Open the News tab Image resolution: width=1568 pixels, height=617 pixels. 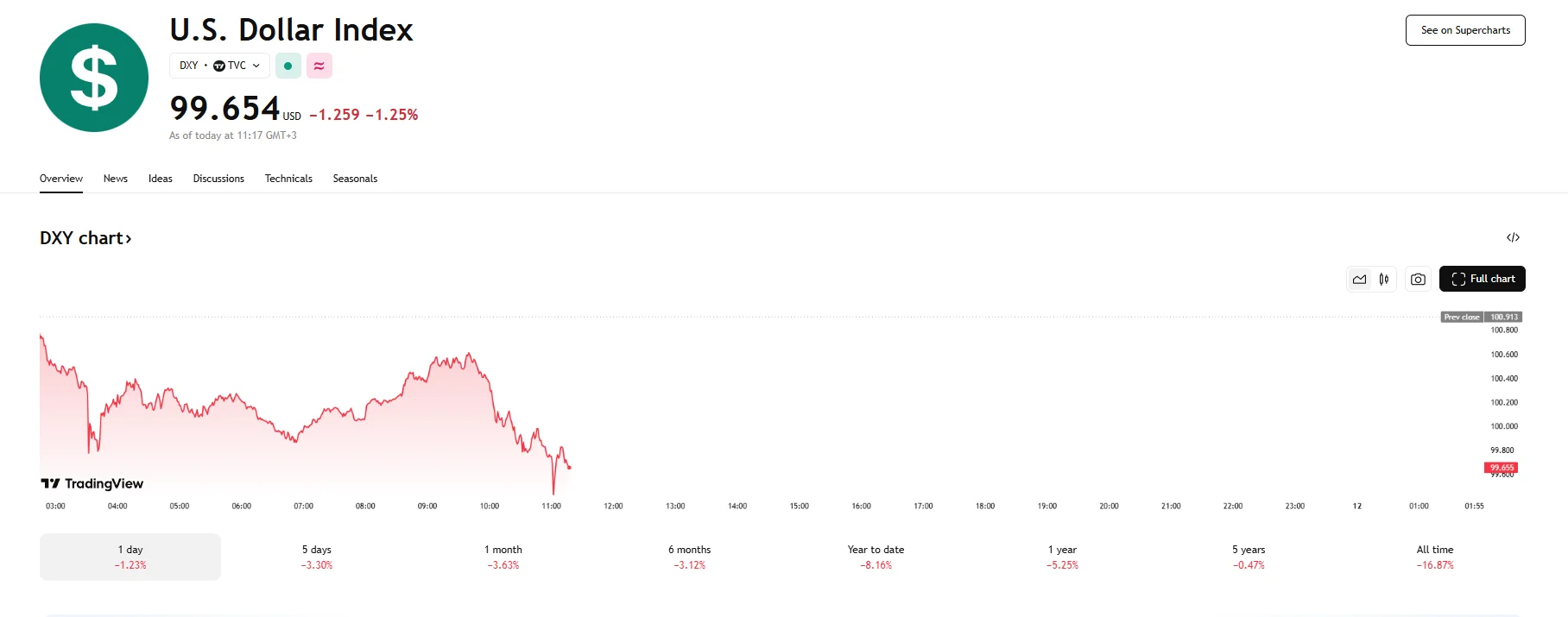116,179
